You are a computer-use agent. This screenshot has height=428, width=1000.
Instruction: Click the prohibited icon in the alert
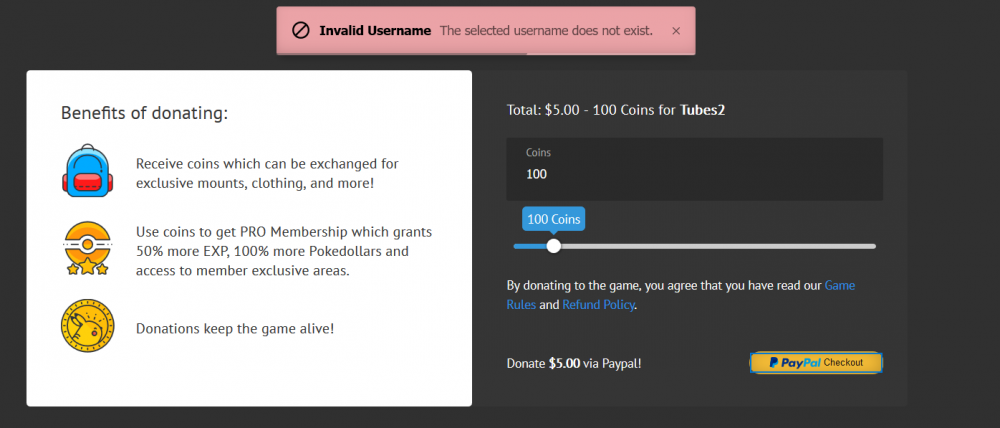(x=300, y=31)
